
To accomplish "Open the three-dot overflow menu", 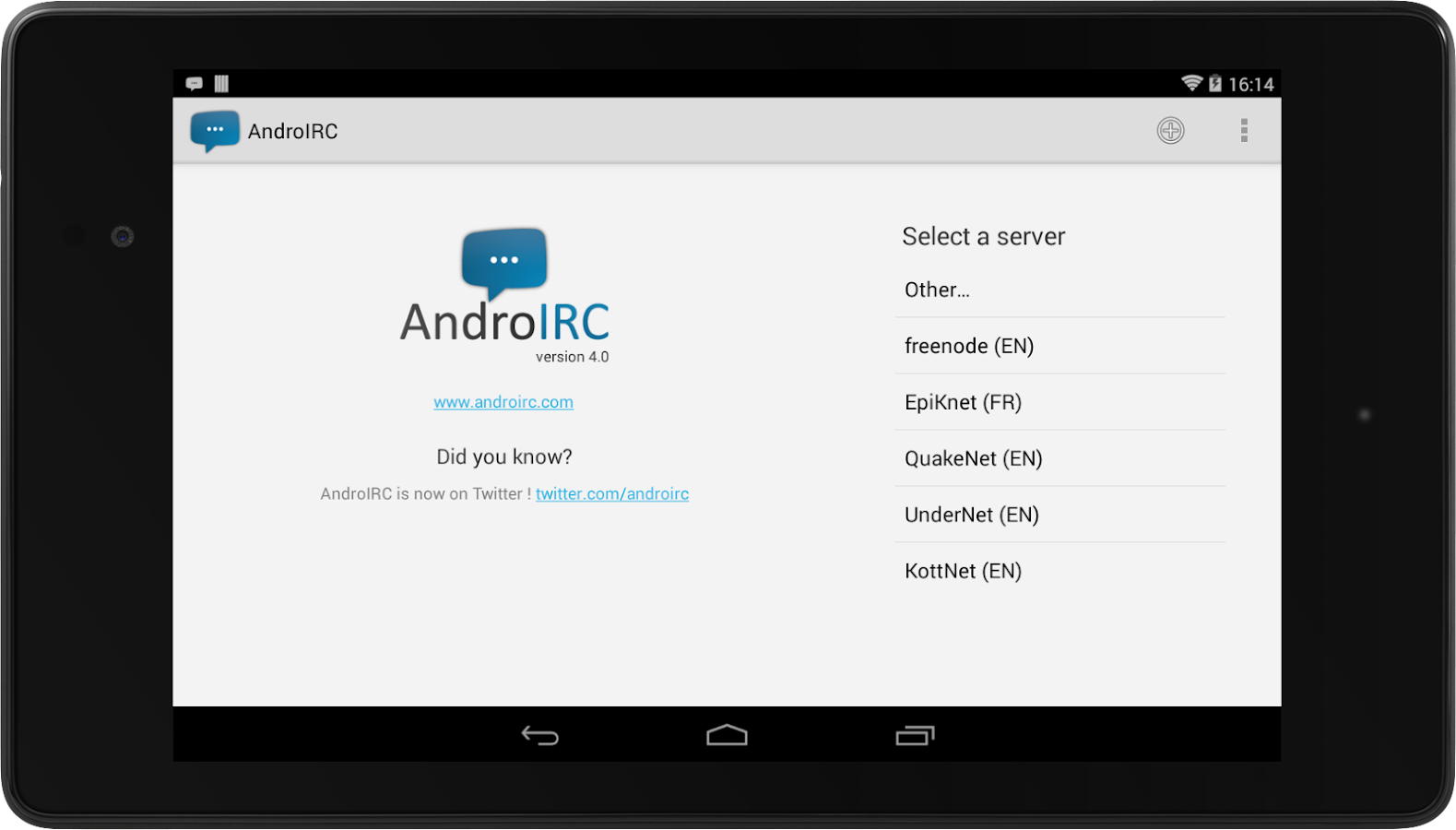I will pyautogui.click(x=1244, y=131).
